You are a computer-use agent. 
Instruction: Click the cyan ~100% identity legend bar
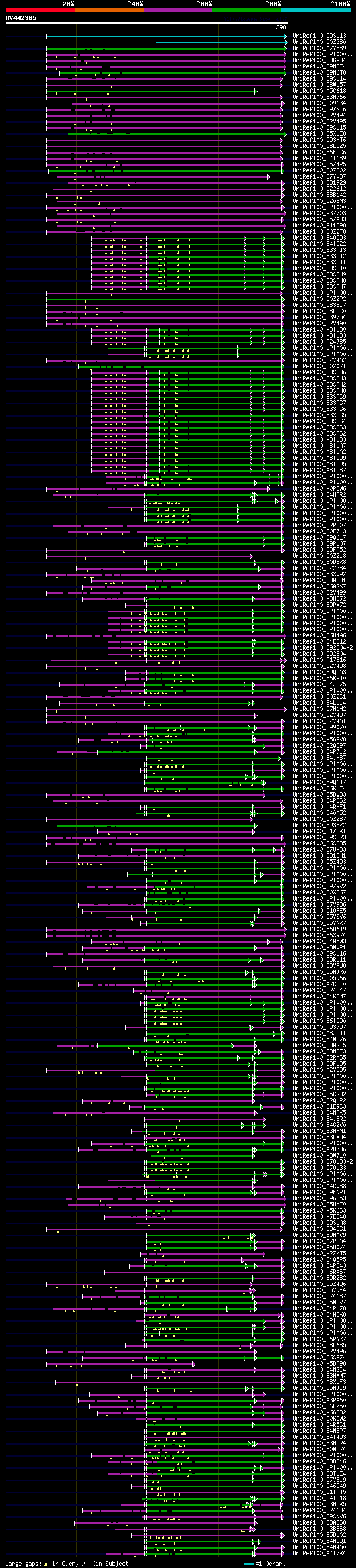tap(317, 10)
